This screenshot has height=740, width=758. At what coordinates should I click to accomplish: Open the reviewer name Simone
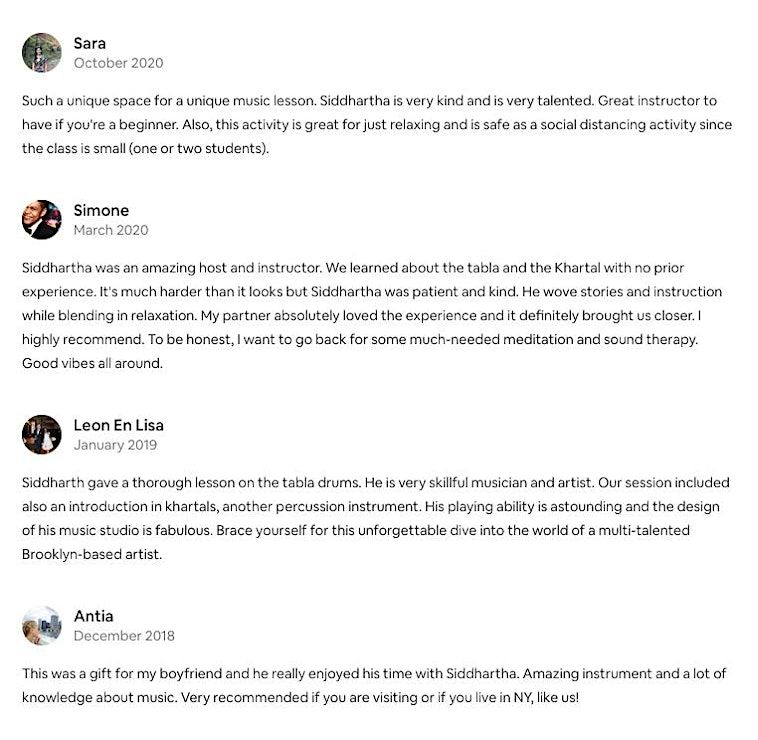click(101, 210)
